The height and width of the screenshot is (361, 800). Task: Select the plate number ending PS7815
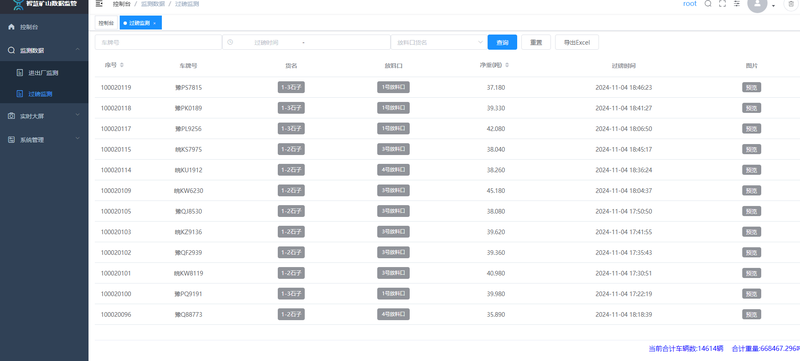(188, 88)
